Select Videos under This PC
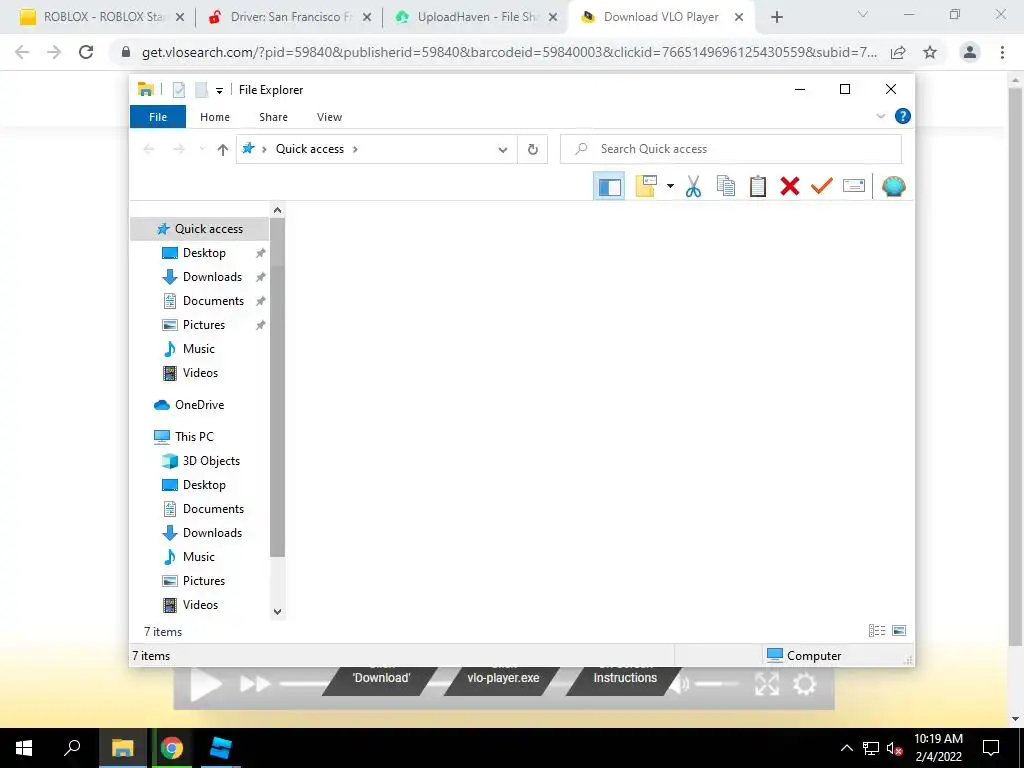1024x768 pixels. pos(200,605)
